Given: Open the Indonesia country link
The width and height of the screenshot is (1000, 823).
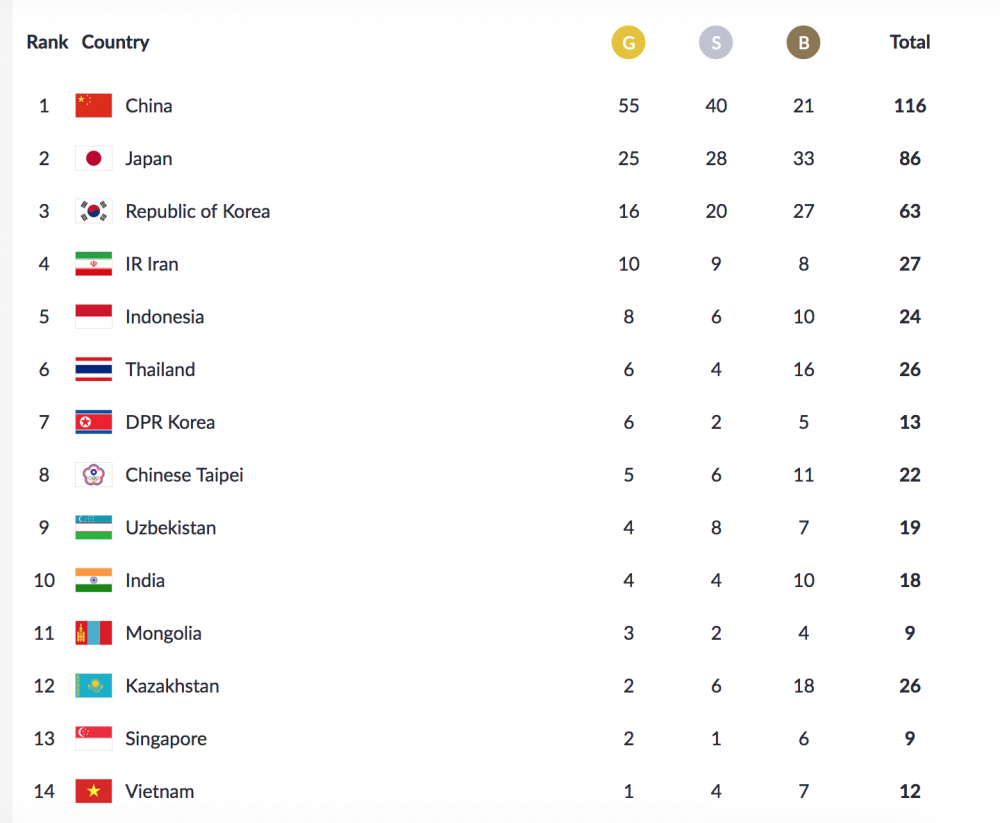Looking at the screenshot, I should click(164, 317).
